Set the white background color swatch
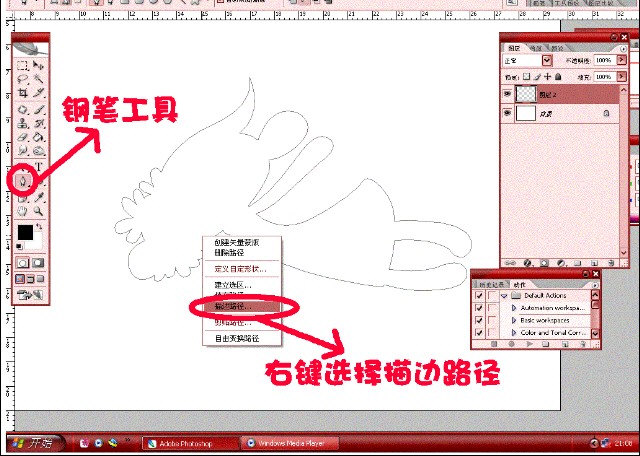 click(36, 244)
